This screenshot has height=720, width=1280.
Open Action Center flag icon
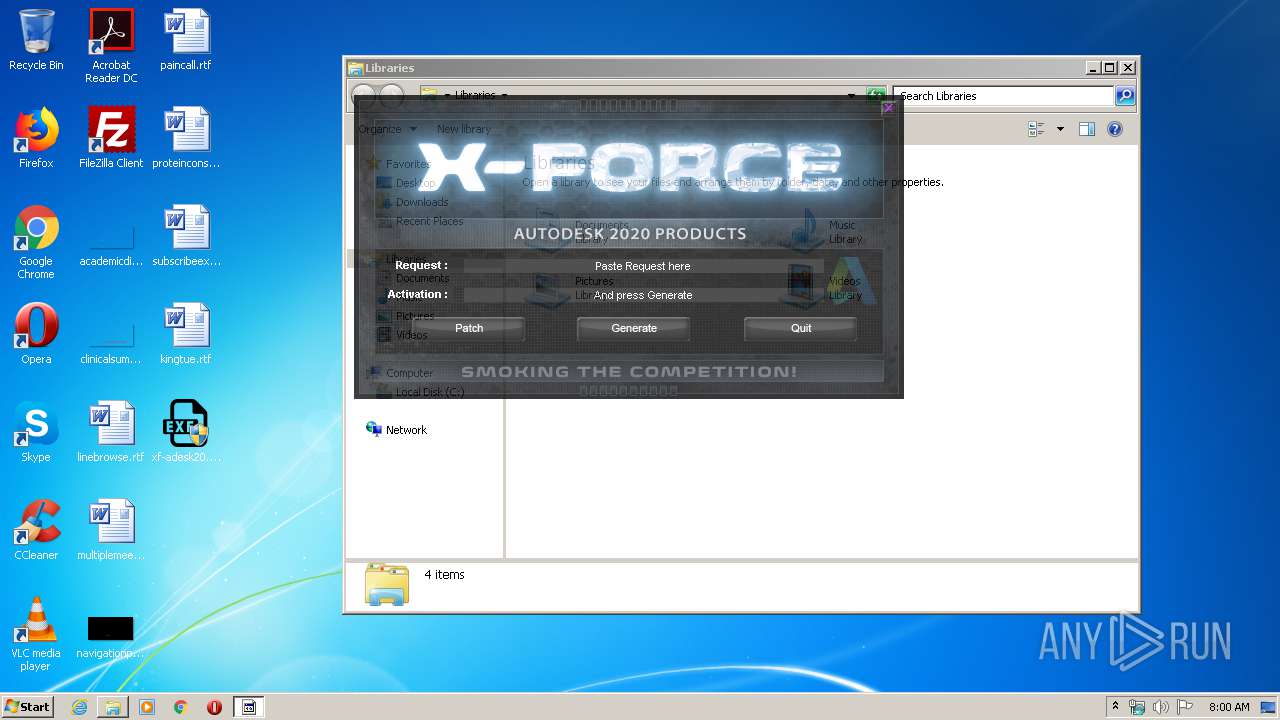pos(1185,707)
